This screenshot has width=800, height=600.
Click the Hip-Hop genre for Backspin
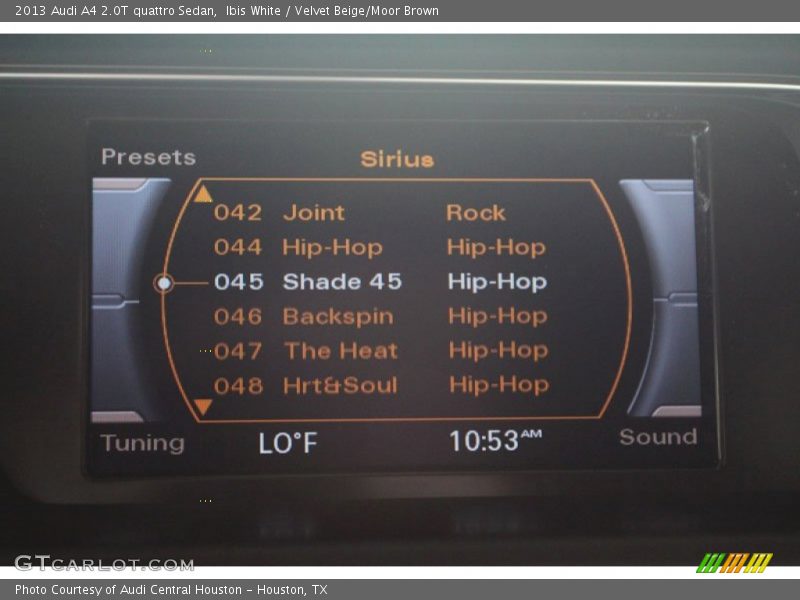pyautogui.click(x=498, y=316)
